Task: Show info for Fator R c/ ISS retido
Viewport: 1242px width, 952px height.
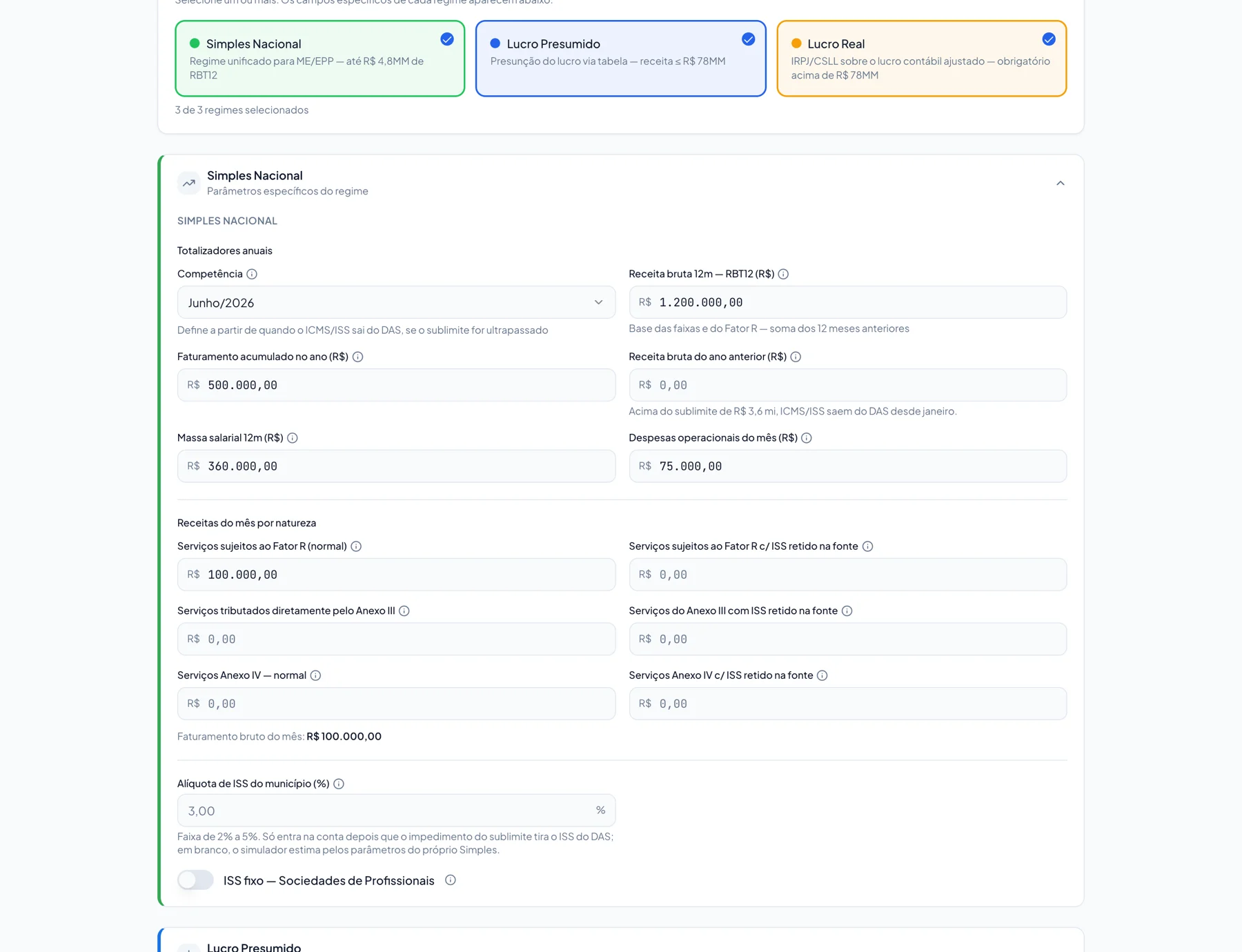Action: point(867,546)
